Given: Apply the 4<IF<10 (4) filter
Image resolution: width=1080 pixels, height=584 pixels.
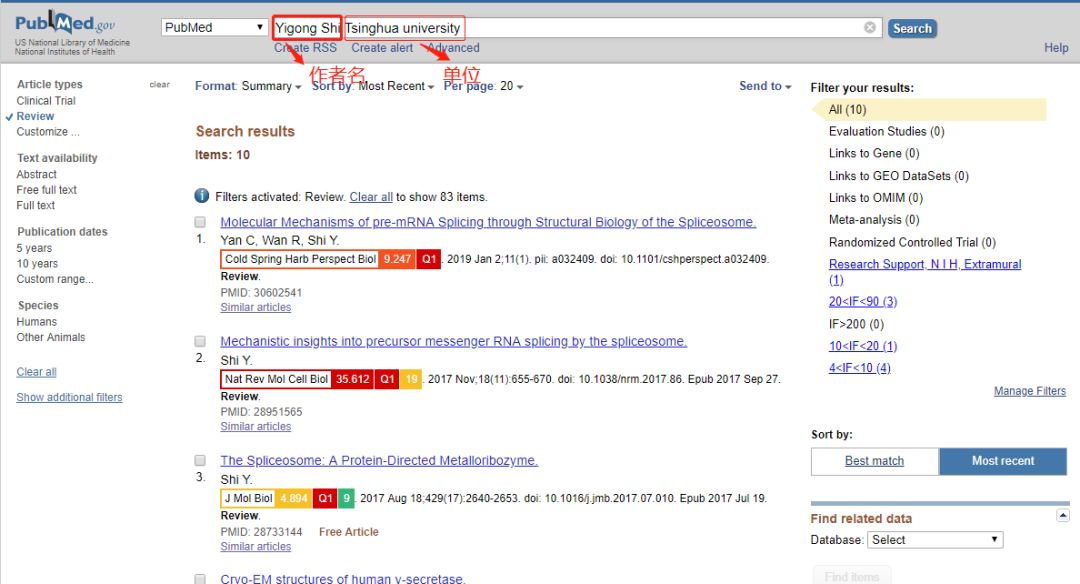Looking at the screenshot, I should point(860,368).
